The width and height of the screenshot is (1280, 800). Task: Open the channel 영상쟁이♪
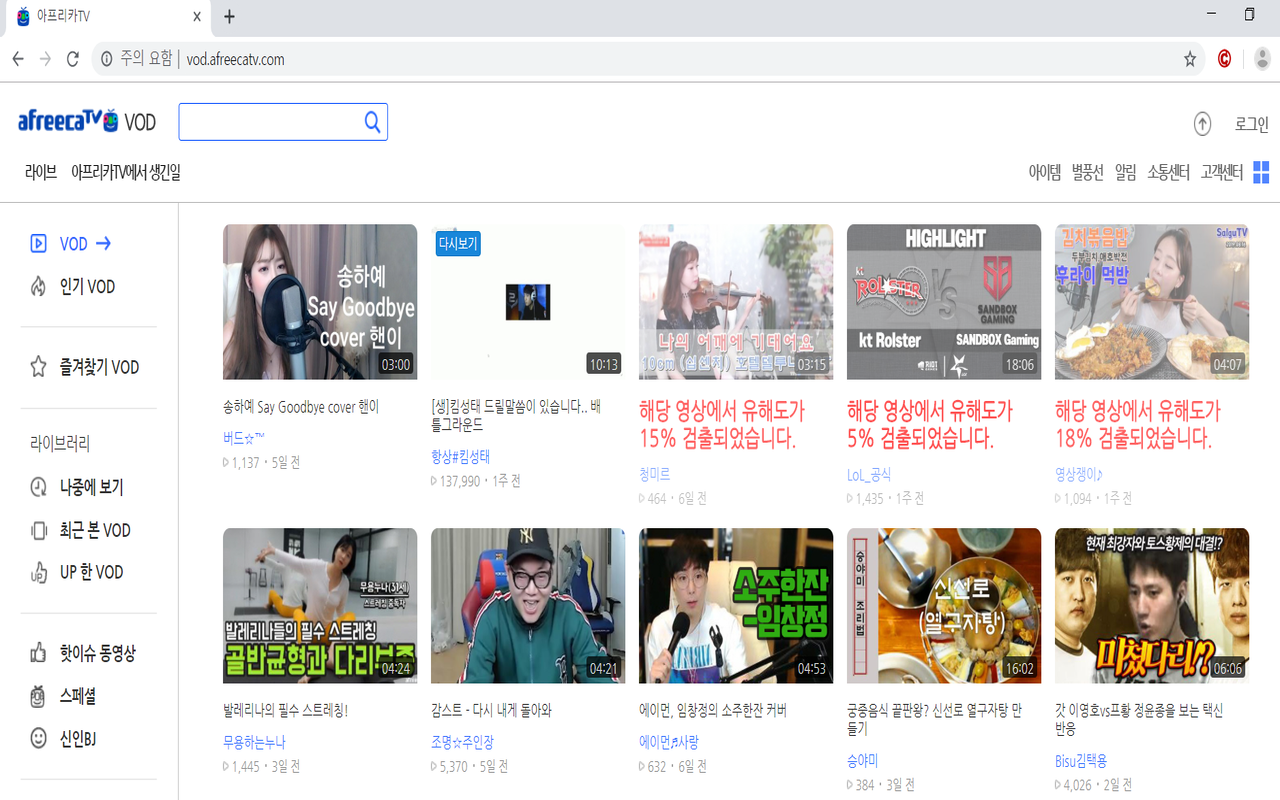pyautogui.click(x=1078, y=474)
